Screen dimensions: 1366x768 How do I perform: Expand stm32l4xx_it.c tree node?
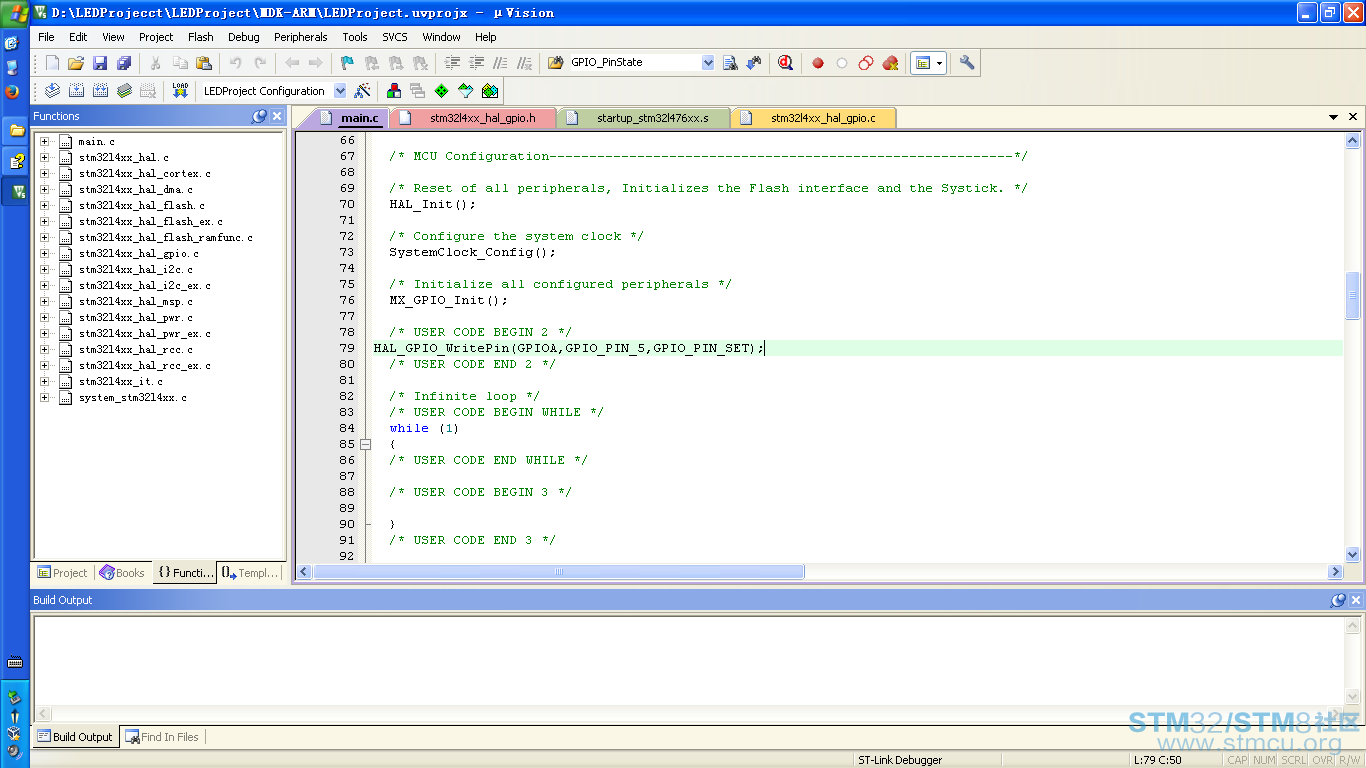(44, 382)
